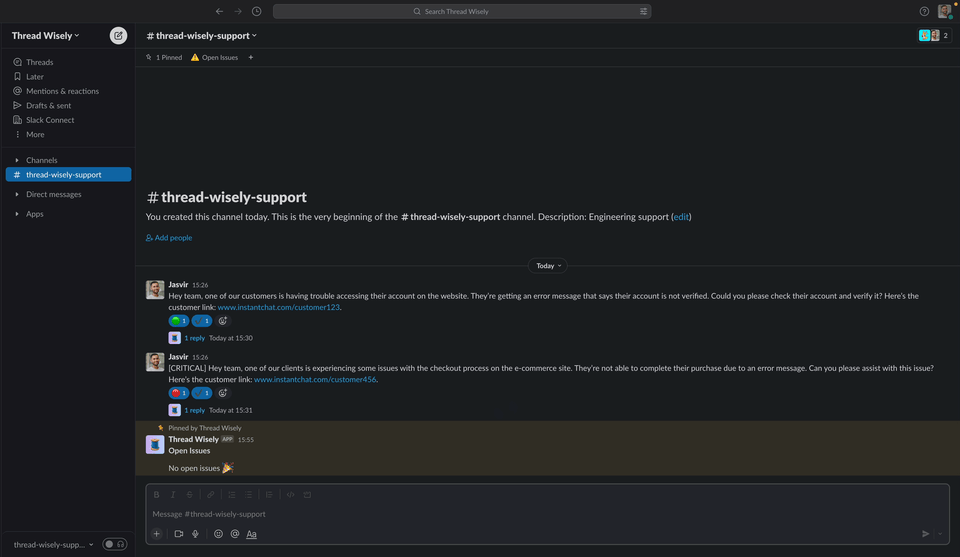Open More in the sidebar
The width and height of the screenshot is (960, 557).
(35, 135)
